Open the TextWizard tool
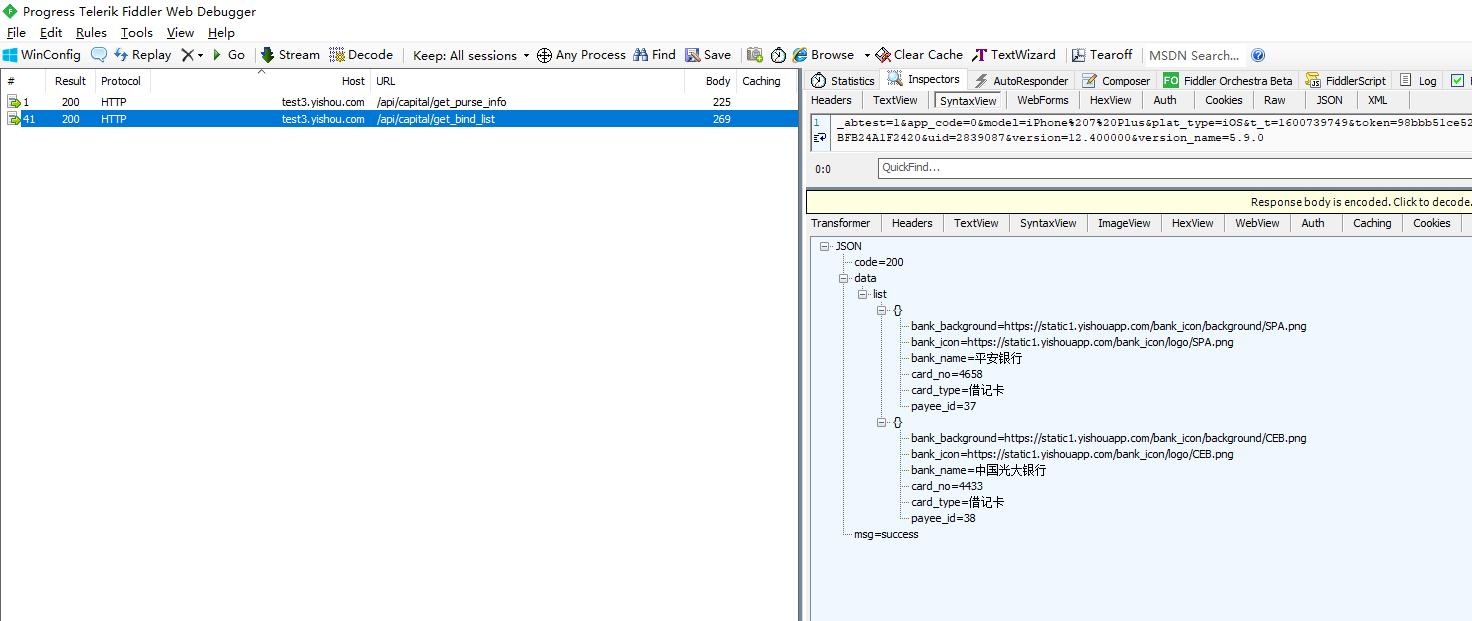Screen dimensions: 1472x621 (1014, 55)
